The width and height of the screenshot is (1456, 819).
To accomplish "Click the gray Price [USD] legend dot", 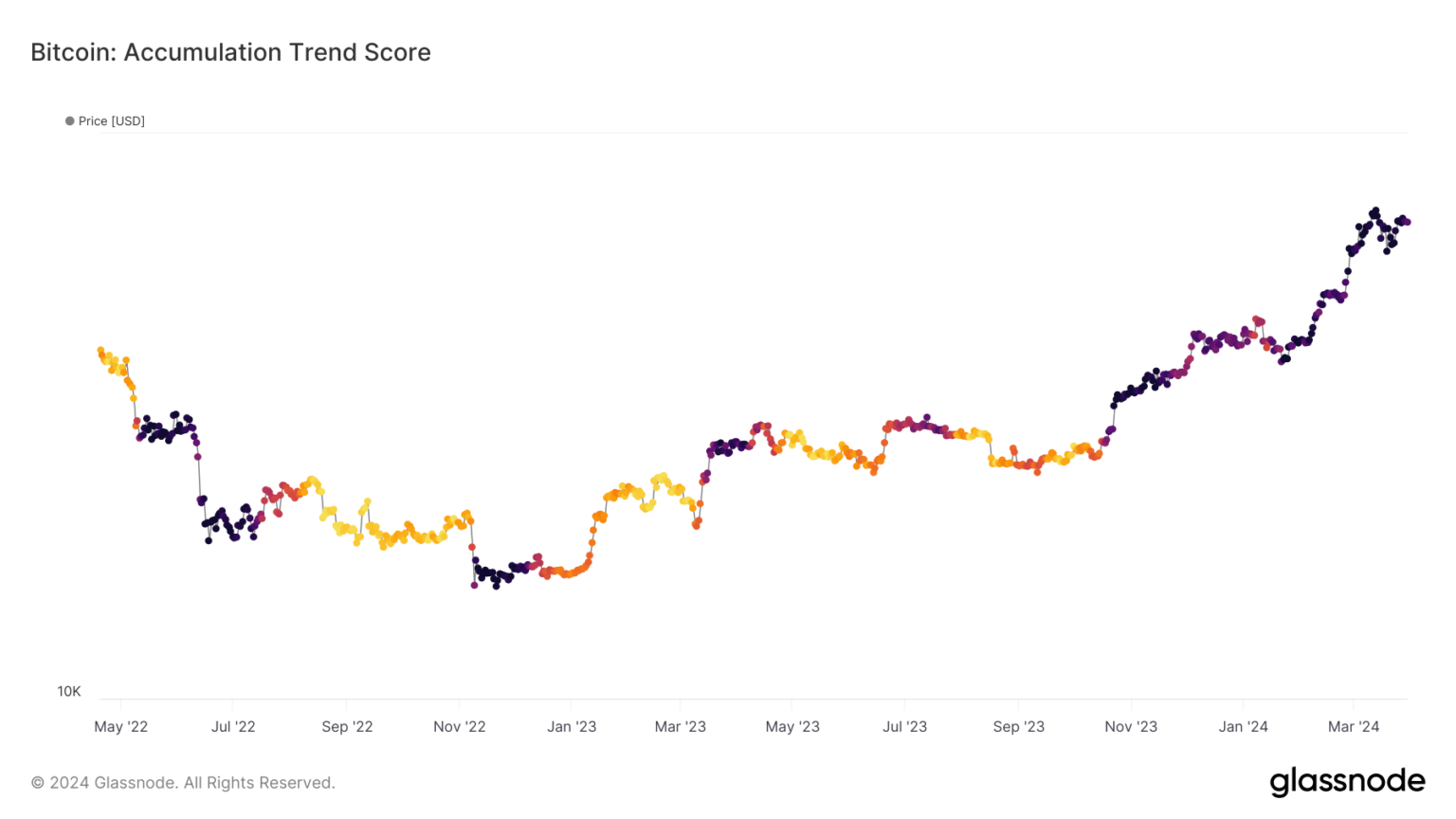I will pos(69,121).
